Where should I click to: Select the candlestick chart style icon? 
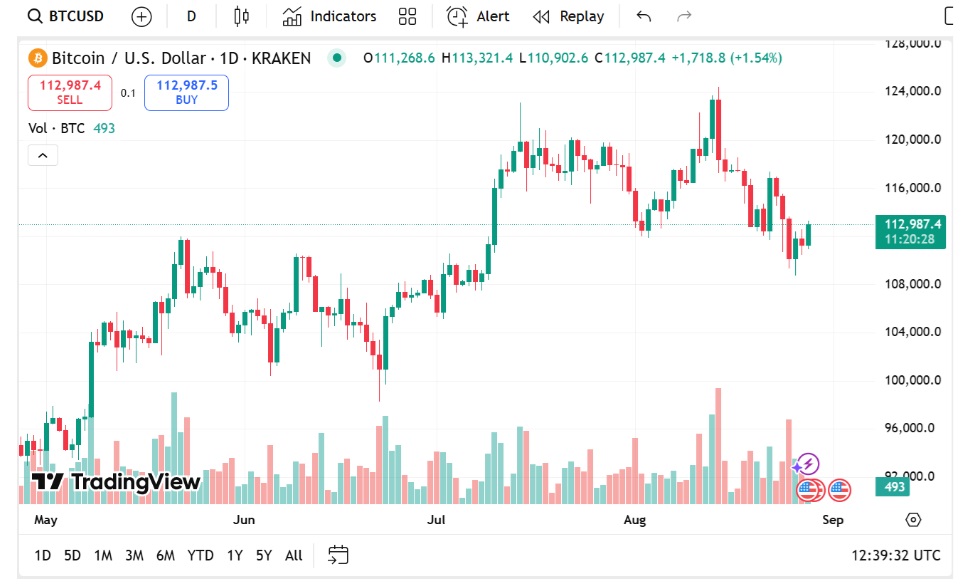pyautogui.click(x=241, y=16)
